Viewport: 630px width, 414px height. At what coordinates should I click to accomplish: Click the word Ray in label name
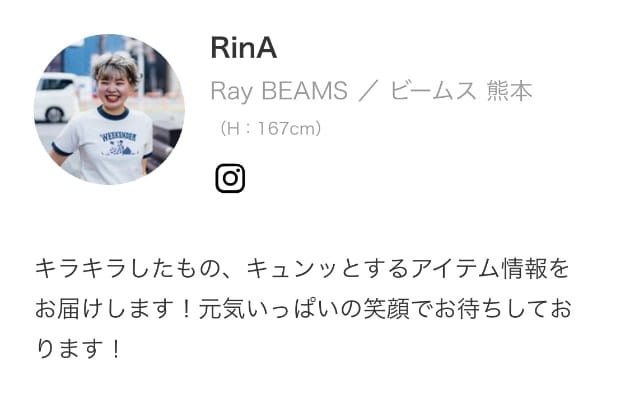coord(231,91)
